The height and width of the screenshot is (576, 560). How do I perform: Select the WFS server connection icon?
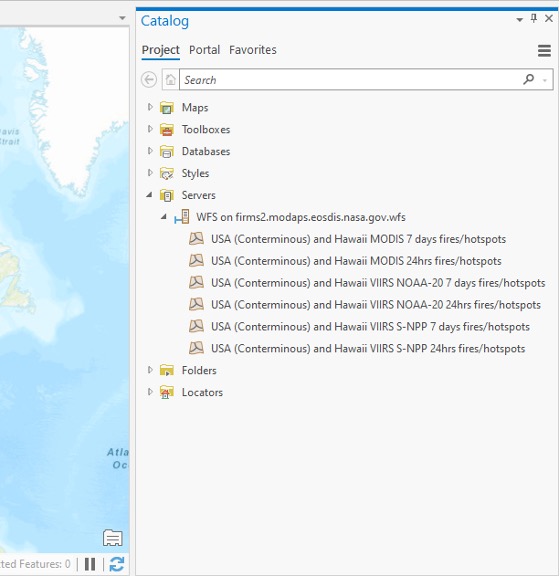[182, 217]
